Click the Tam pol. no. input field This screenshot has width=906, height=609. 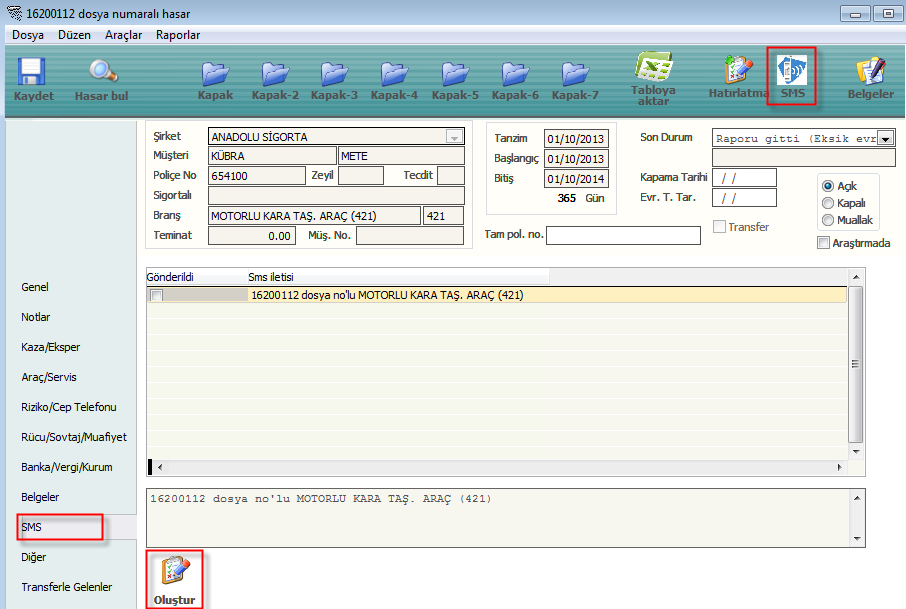pyautogui.click(x=623, y=235)
